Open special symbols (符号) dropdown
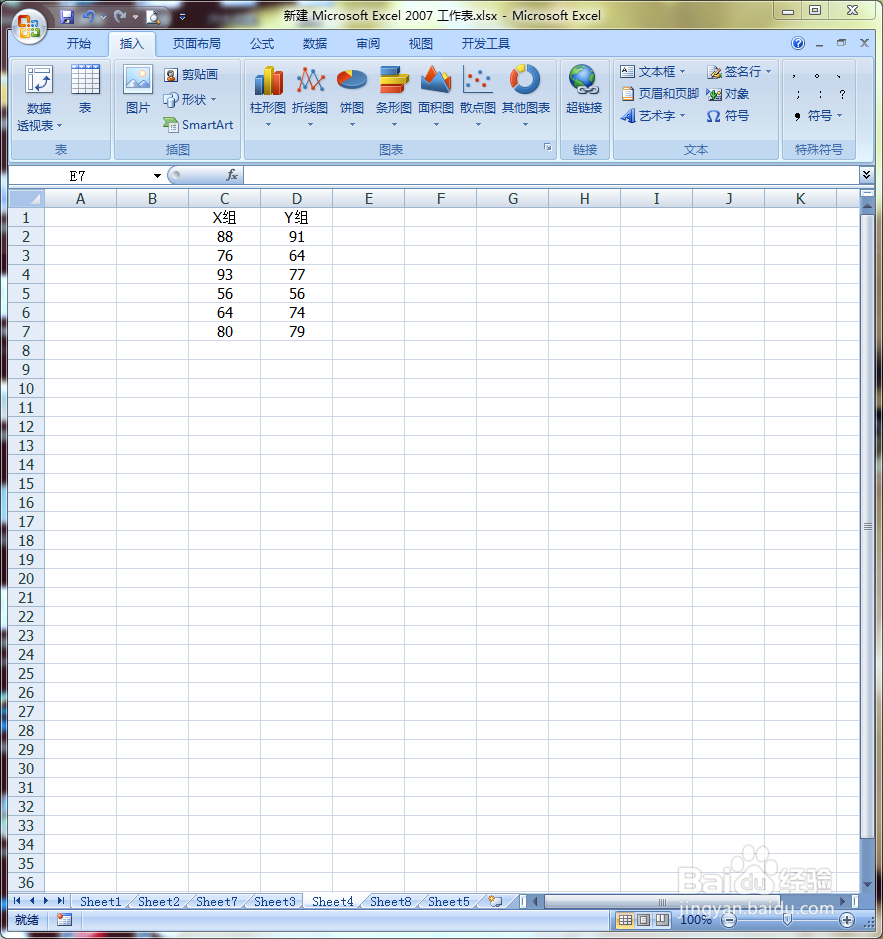This screenshot has width=883, height=939. [818, 116]
